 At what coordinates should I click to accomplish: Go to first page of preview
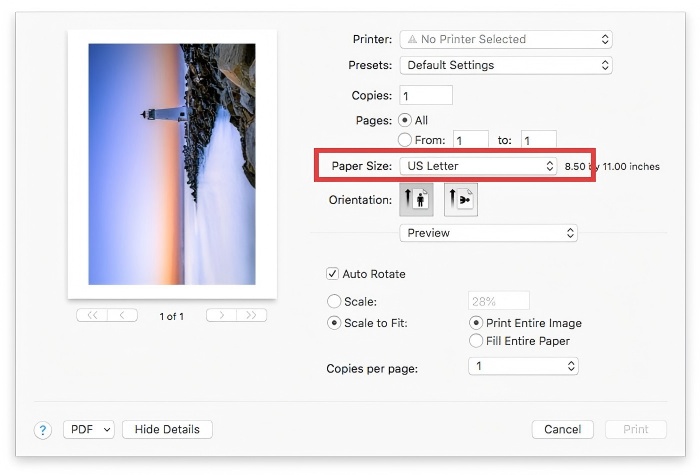pyautogui.click(x=92, y=315)
